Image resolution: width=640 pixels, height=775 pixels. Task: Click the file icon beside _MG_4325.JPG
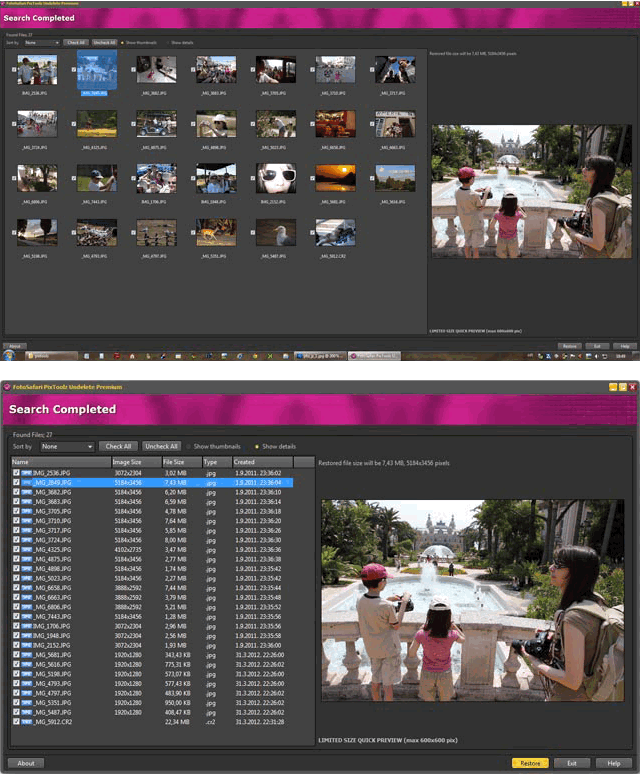(x=26, y=550)
